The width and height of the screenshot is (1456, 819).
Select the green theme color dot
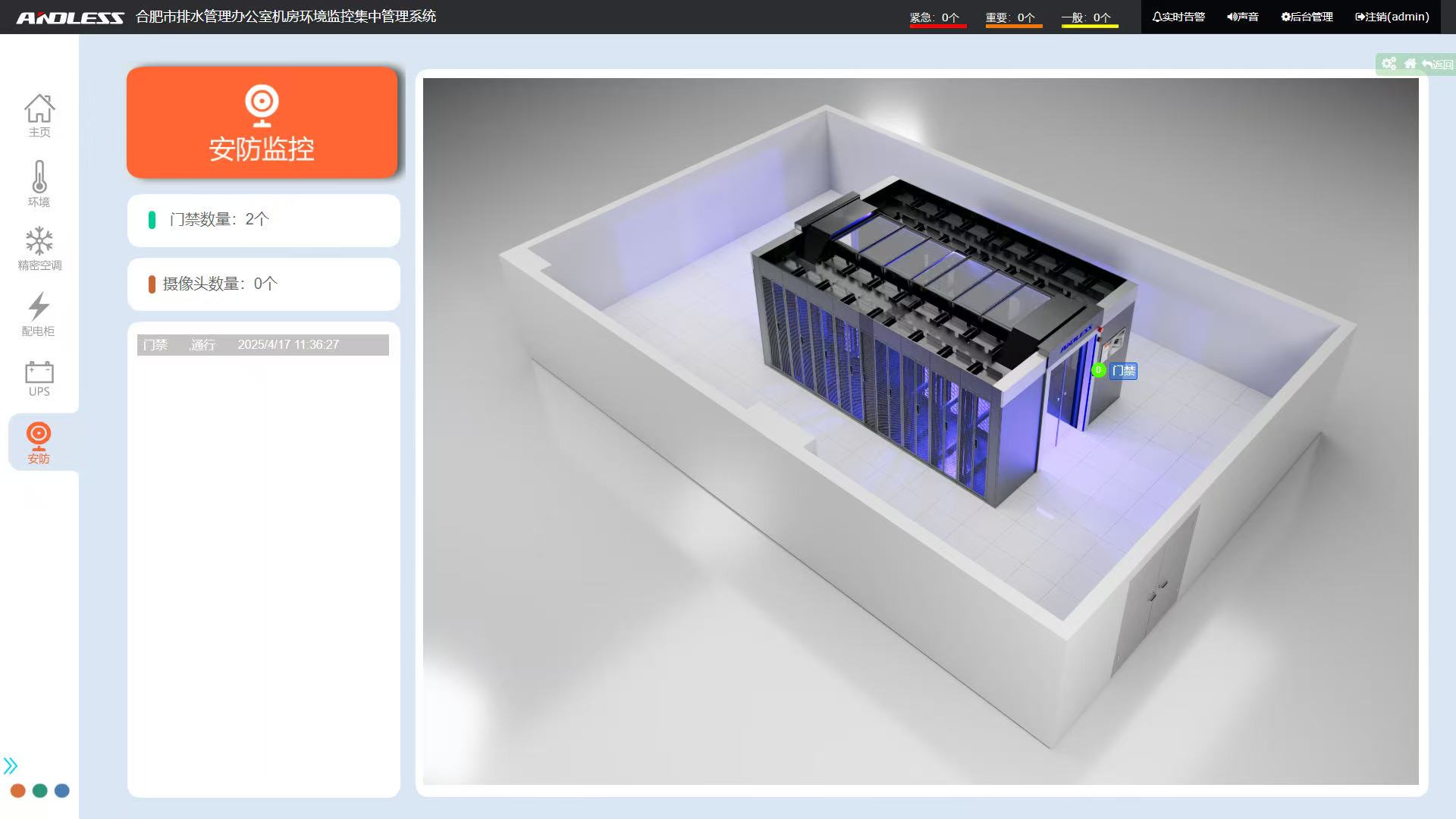[40, 791]
